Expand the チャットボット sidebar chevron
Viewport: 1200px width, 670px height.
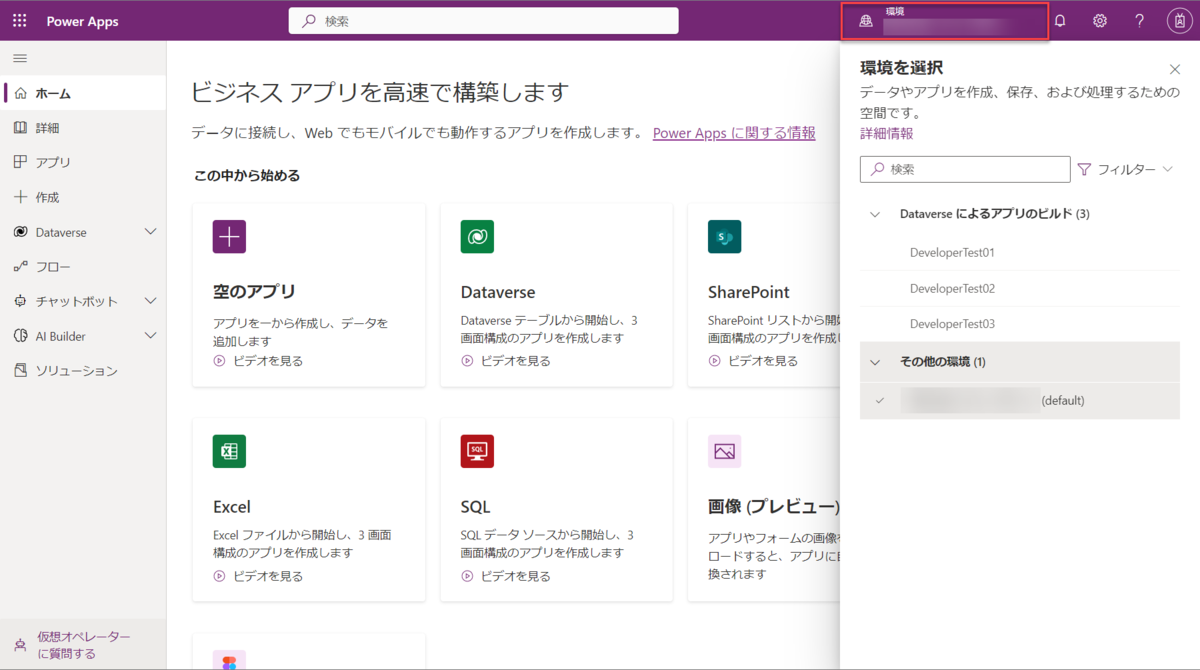coord(151,301)
